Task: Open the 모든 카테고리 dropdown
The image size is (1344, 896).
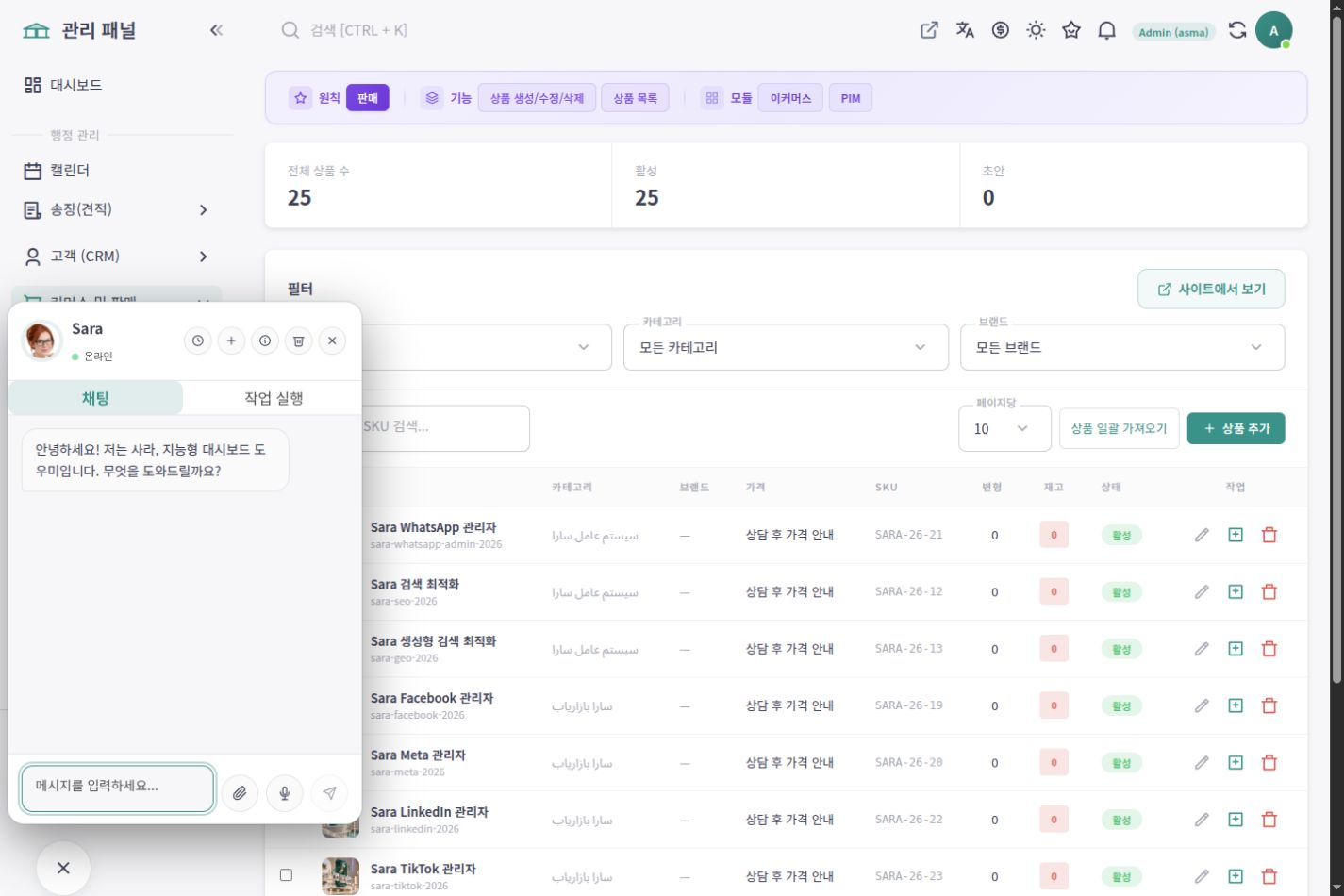Action: click(x=787, y=347)
